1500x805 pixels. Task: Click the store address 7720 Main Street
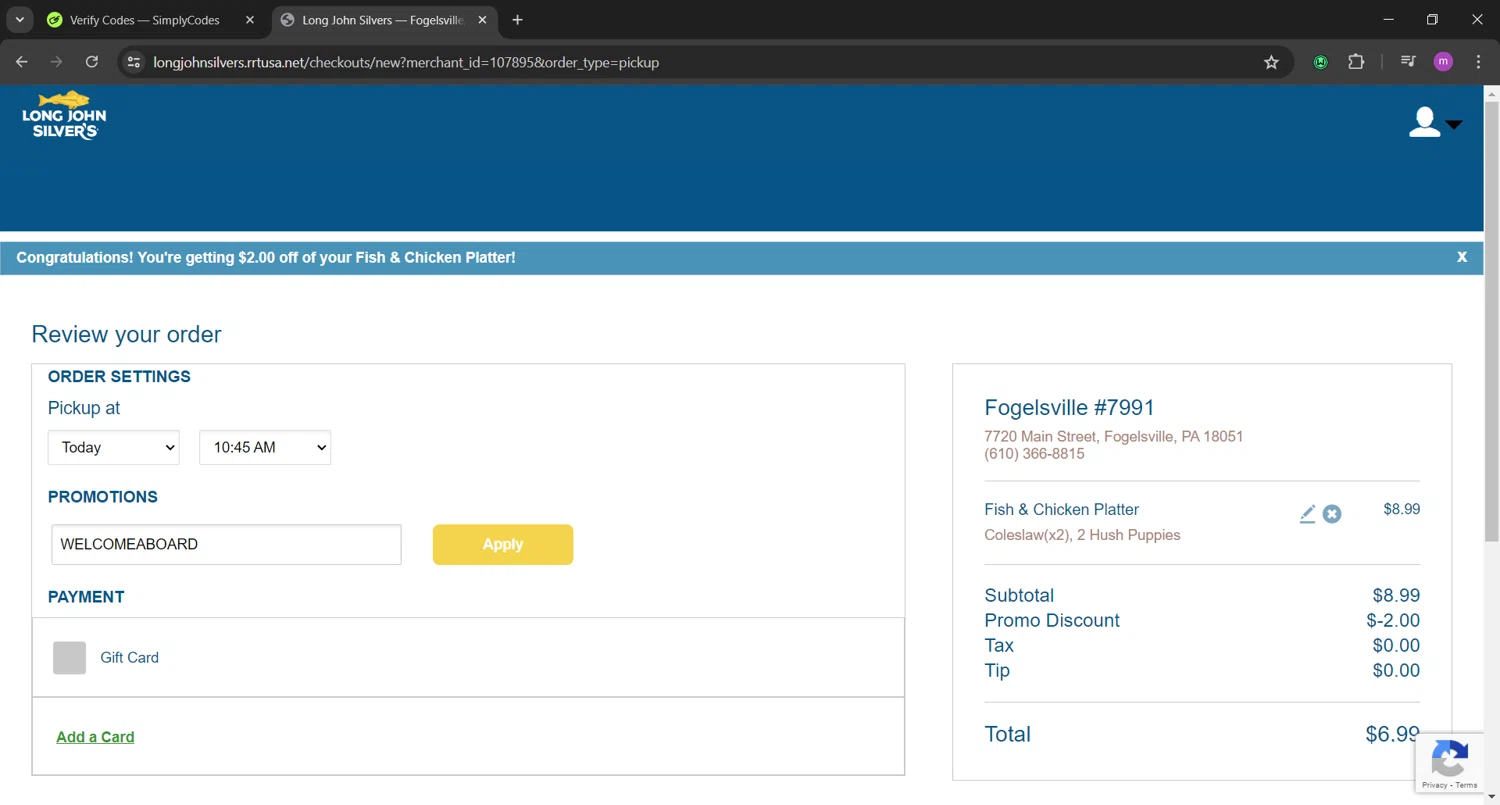coord(1113,436)
